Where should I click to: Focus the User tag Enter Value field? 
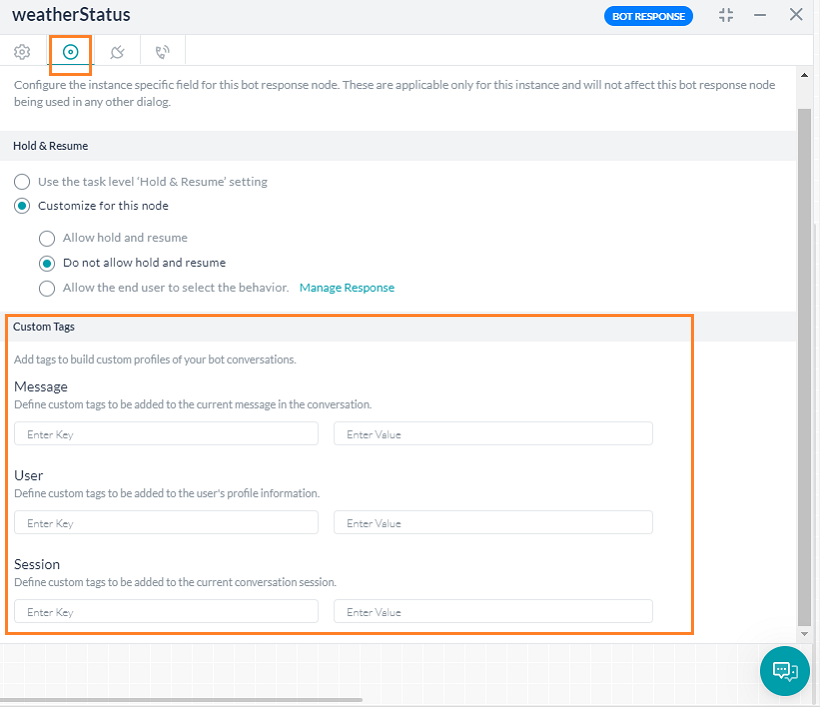pyautogui.click(x=493, y=523)
